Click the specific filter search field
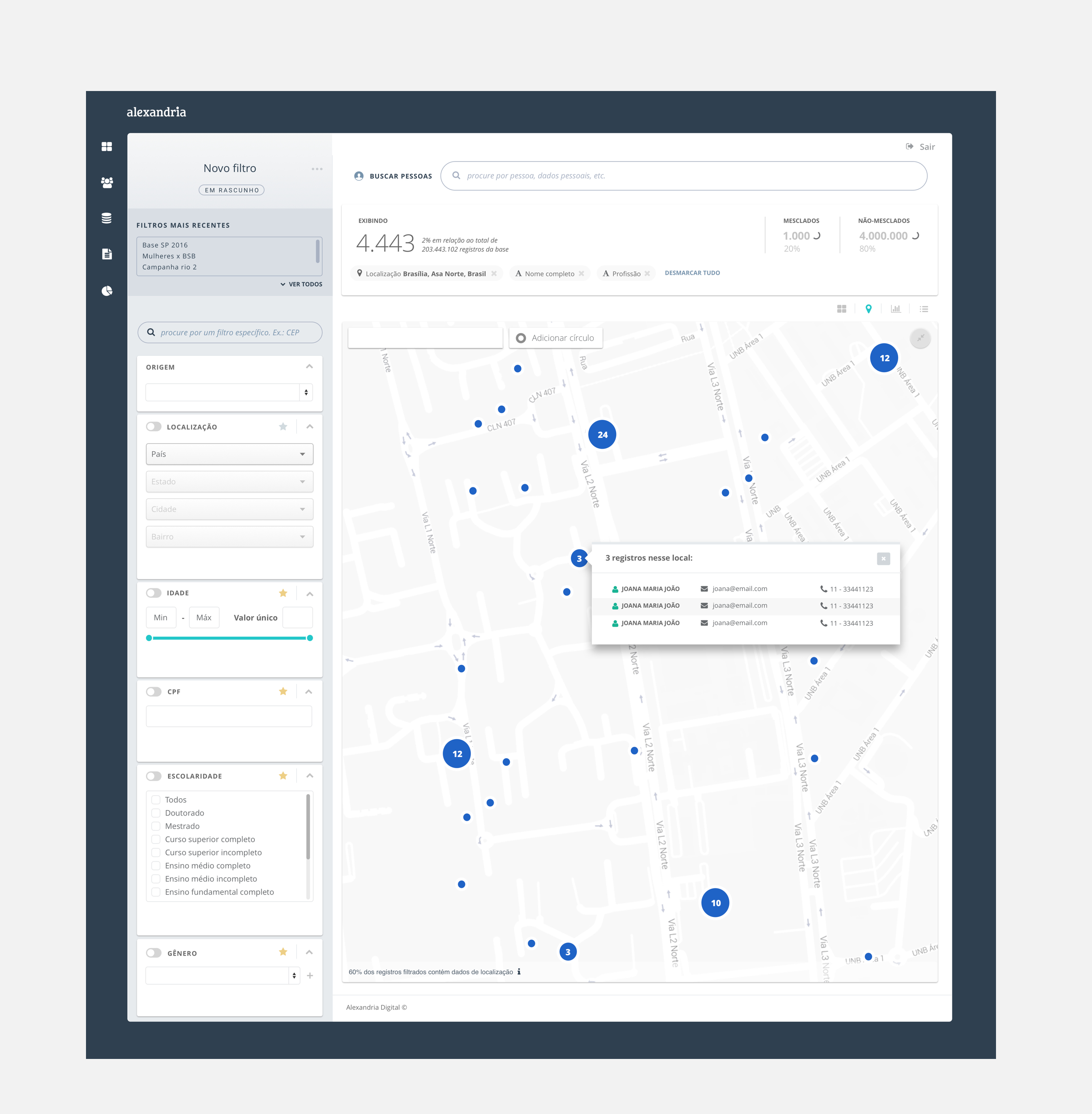Viewport: 1092px width, 1114px height. pos(230,333)
